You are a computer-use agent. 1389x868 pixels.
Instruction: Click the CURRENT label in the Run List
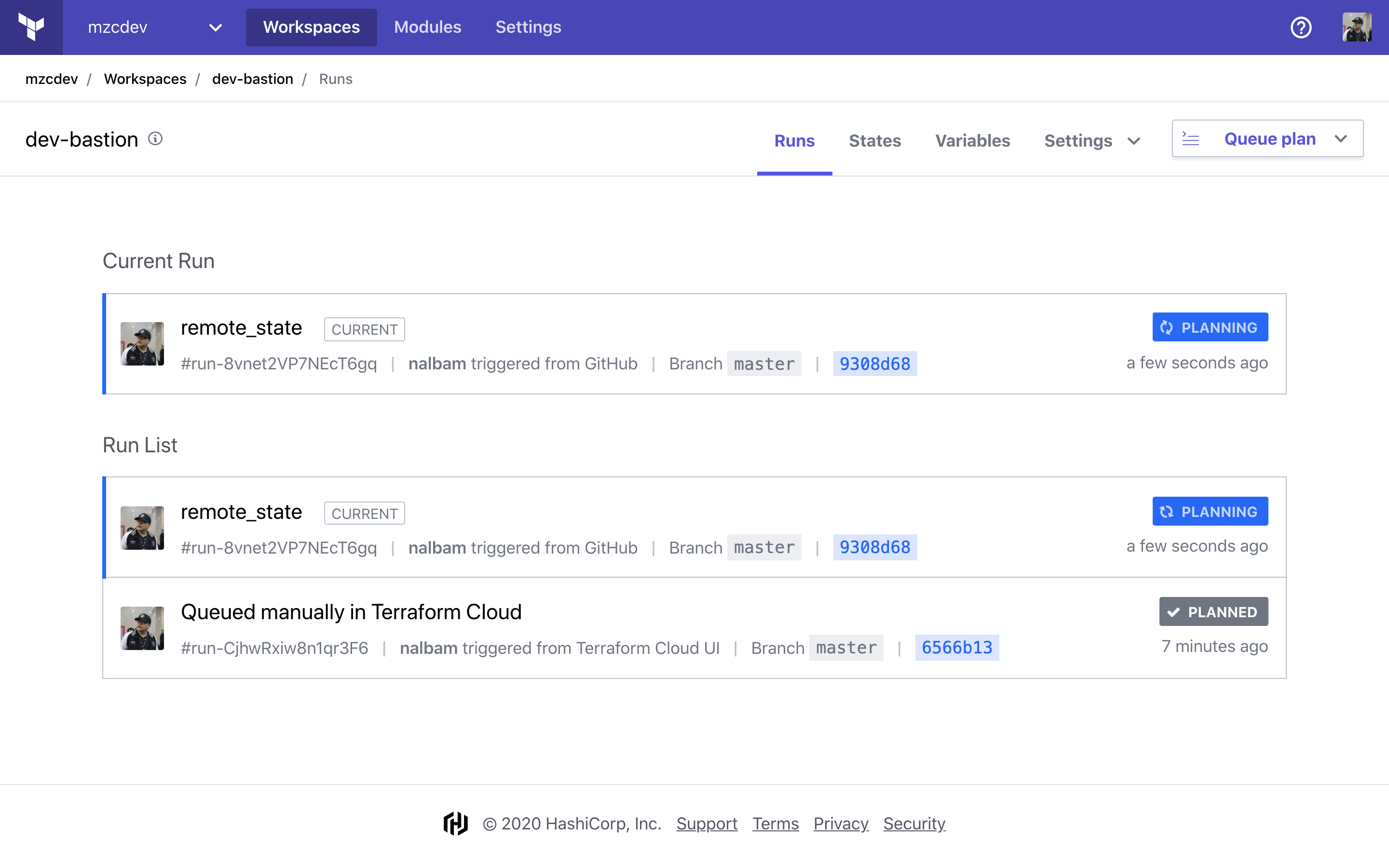365,513
